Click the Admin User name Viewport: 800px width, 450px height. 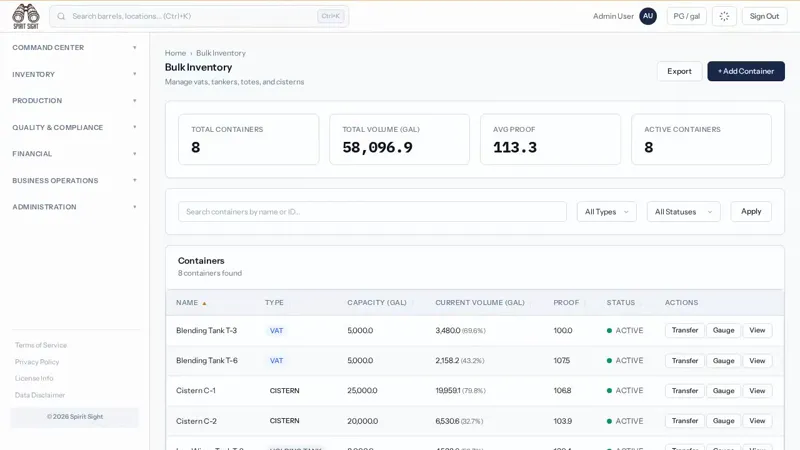[x=613, y=16]
